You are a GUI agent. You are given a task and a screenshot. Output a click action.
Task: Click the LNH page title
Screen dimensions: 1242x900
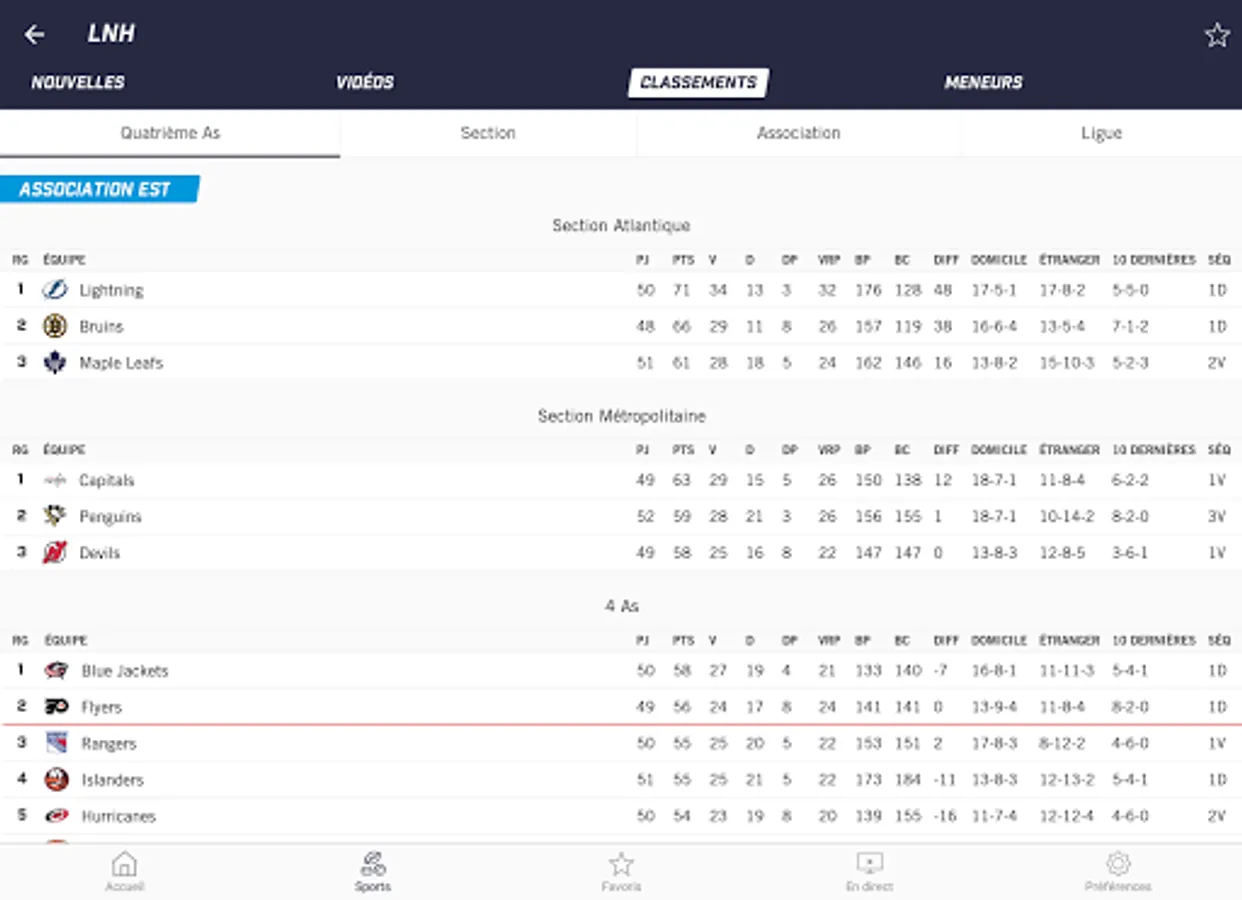111,34
